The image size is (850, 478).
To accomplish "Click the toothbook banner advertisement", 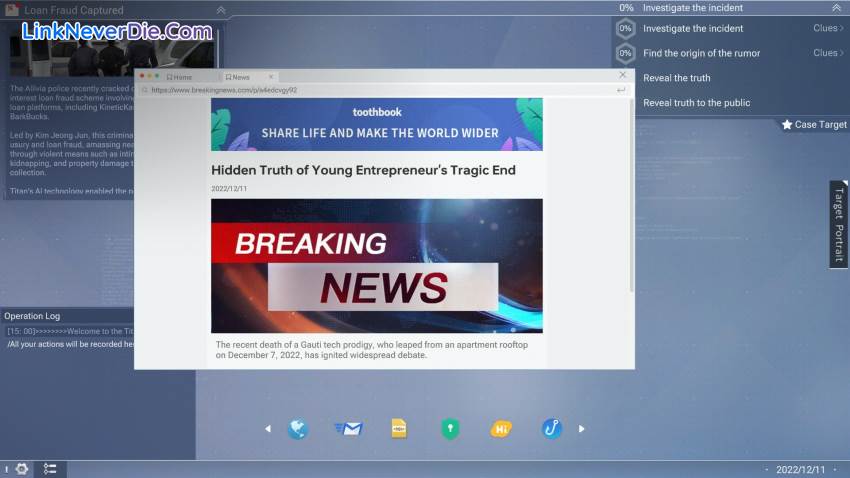I will (x=377, y=124).
